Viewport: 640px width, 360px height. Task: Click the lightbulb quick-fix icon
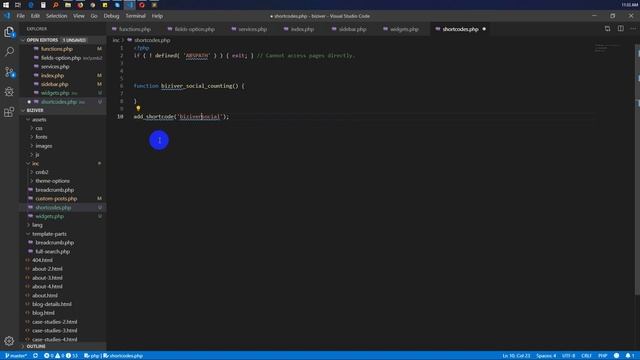coord(138,109)
